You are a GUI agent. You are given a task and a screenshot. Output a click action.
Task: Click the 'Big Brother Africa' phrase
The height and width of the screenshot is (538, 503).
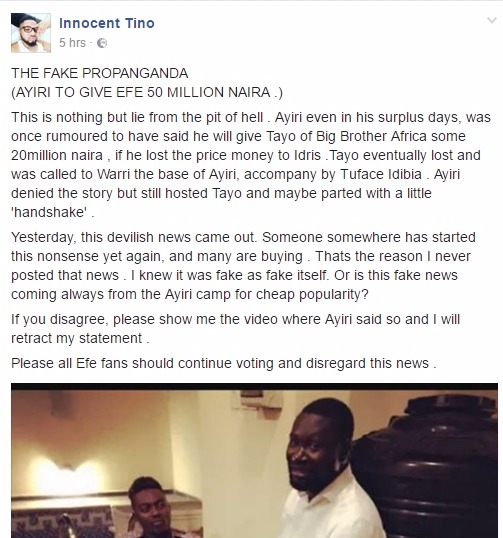point(371,136)
